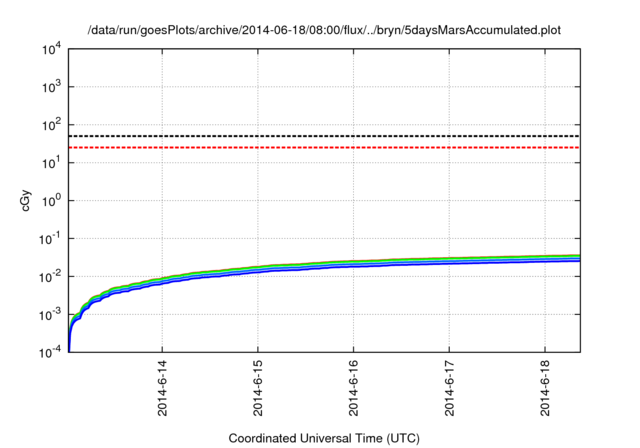Image resolution: width=640 pixels, height=448 pixels.
Task: Click the 2014-6-15 date tick label
Action: 258,388
